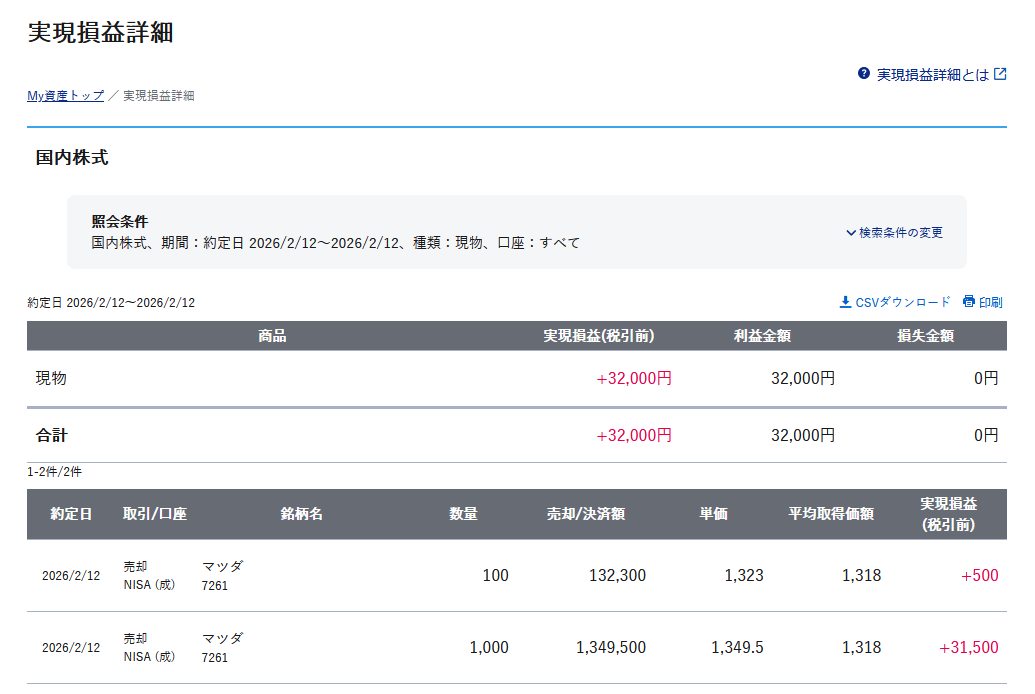Click the printer icon

(968, 302)
